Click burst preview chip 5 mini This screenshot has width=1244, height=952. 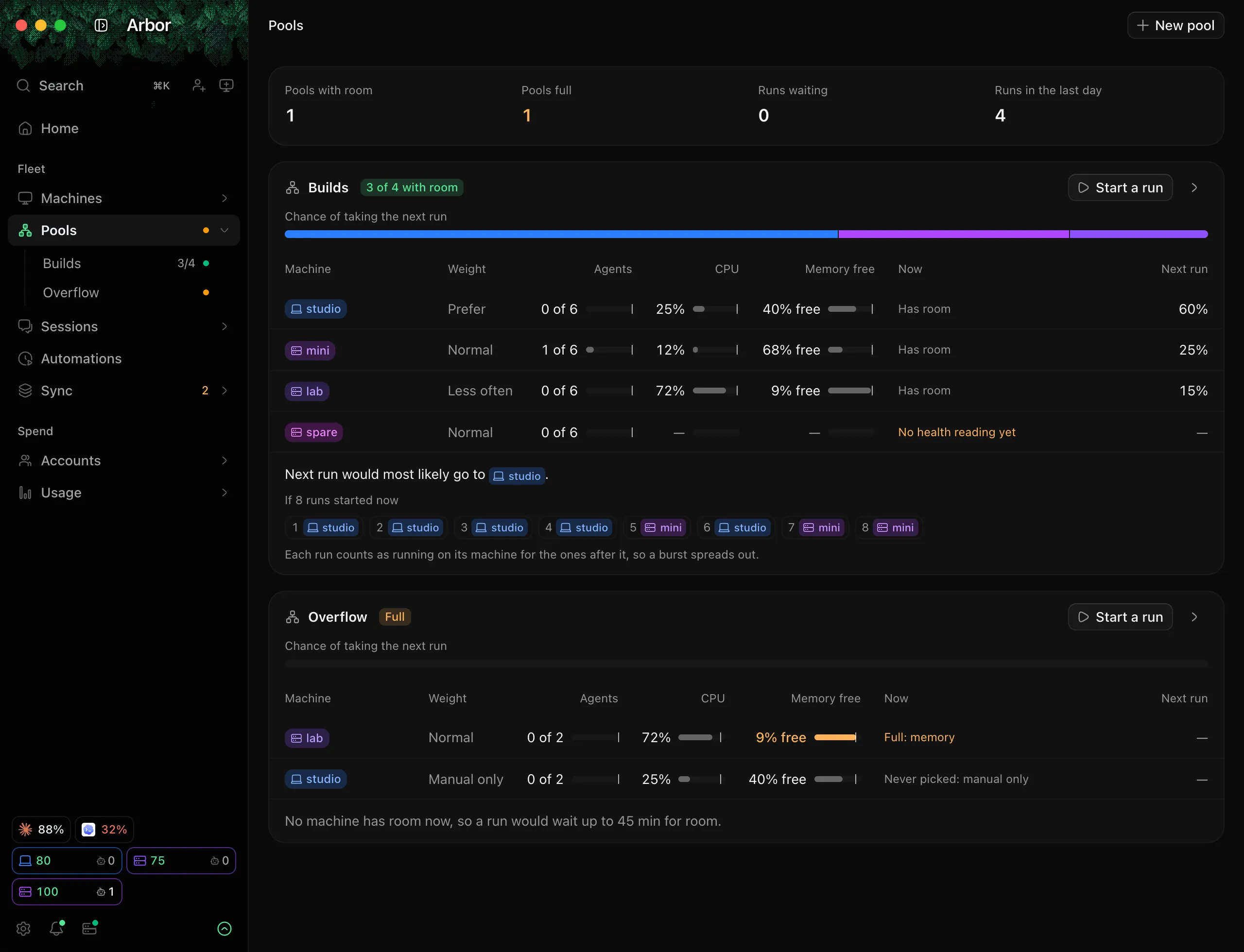pos(656,527)
